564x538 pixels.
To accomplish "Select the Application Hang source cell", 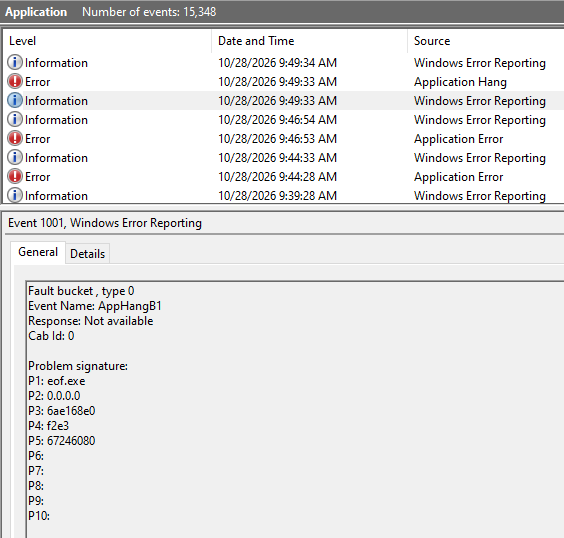I will 460,82.
